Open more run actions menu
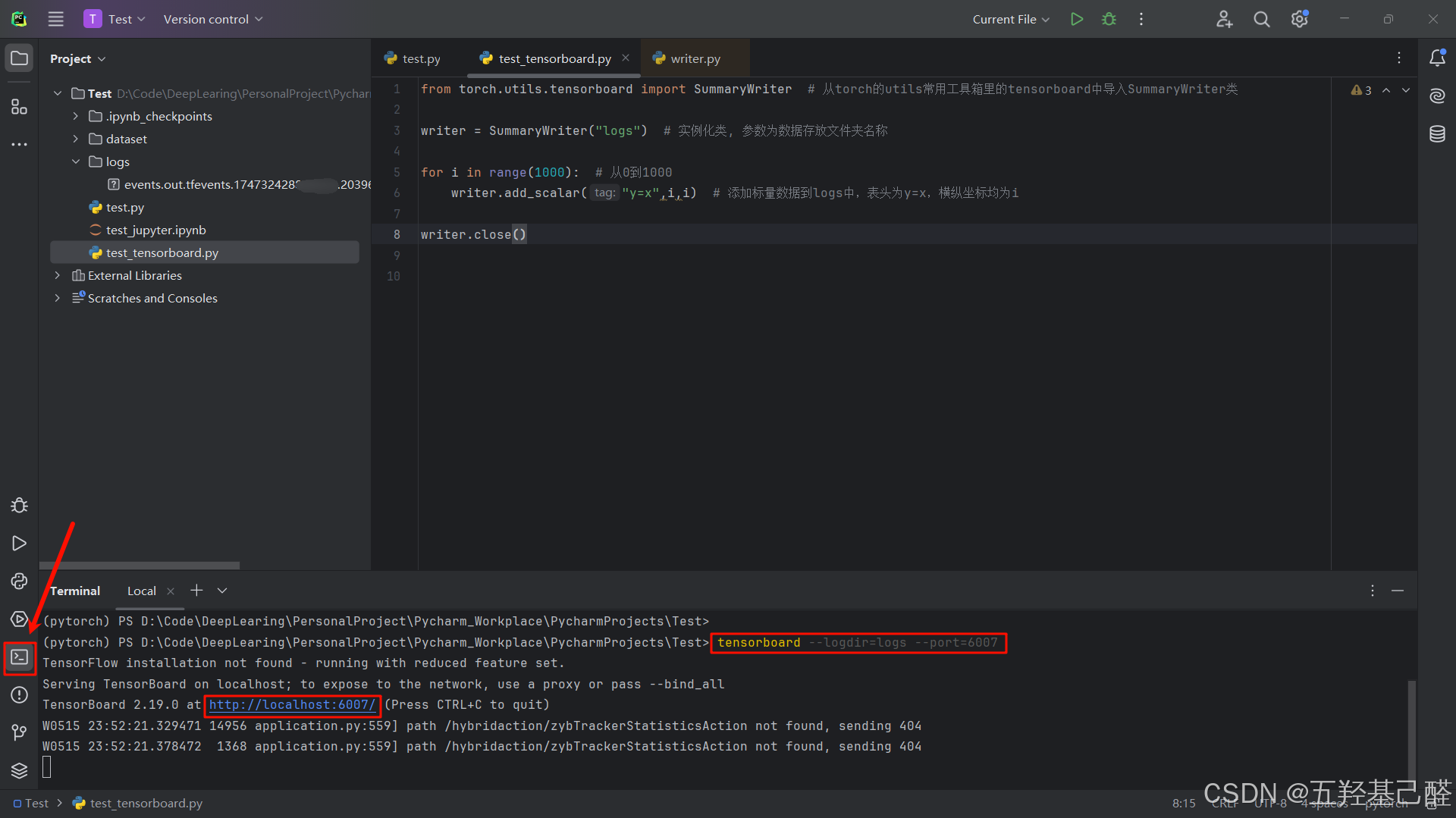1456x818 pixels. coord(1141,19)
